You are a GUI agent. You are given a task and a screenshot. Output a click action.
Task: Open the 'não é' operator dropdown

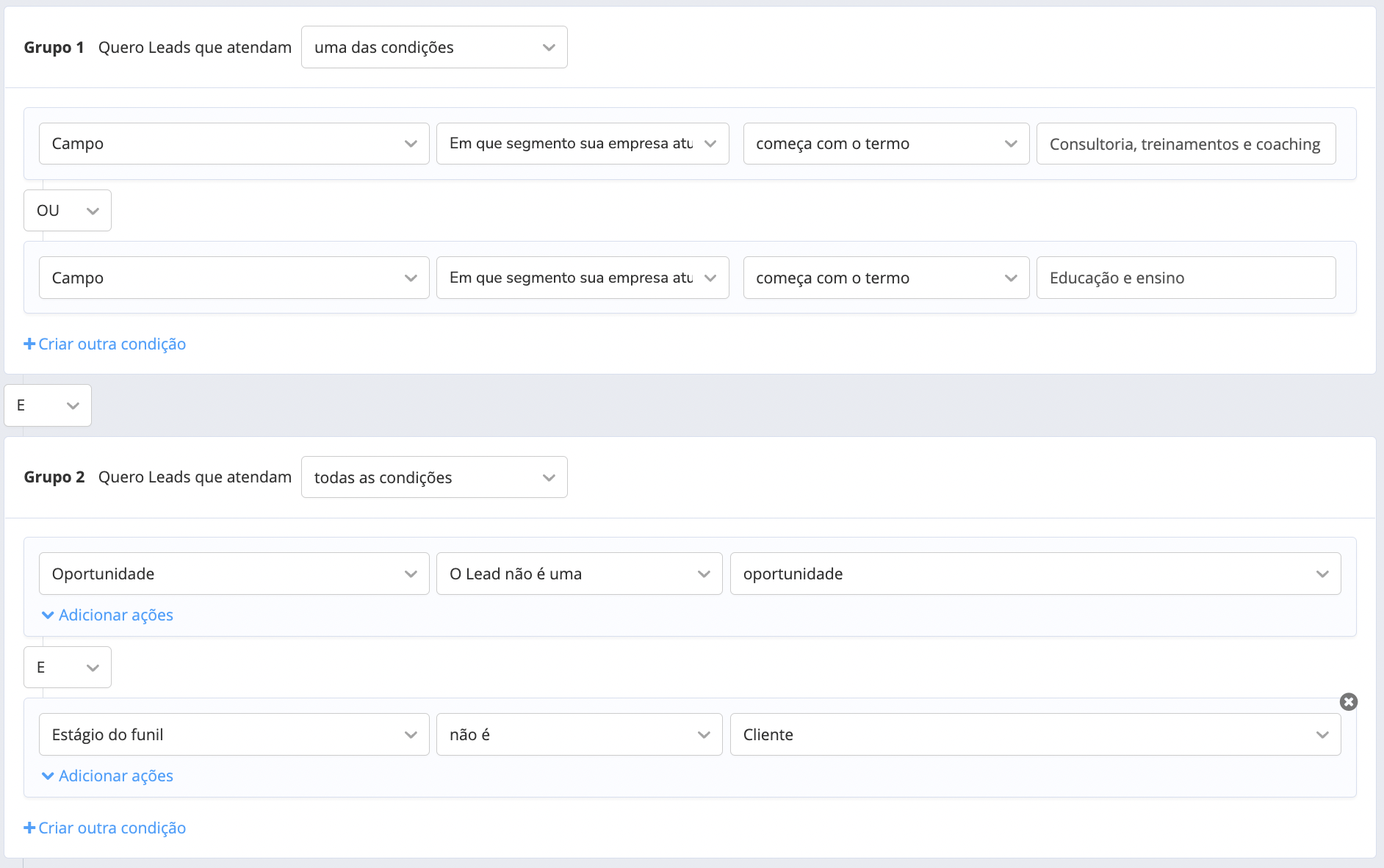[579, 734]
